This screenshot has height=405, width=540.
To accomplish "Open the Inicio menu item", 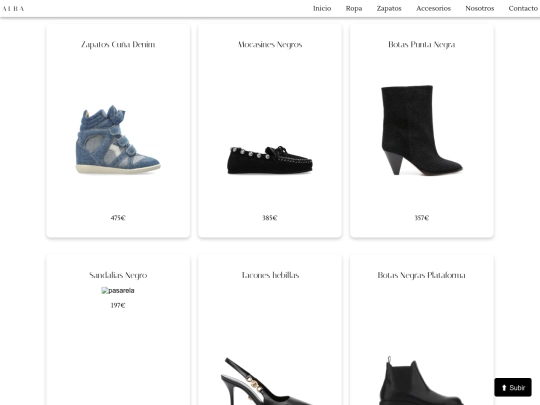I will click(322, 8).
